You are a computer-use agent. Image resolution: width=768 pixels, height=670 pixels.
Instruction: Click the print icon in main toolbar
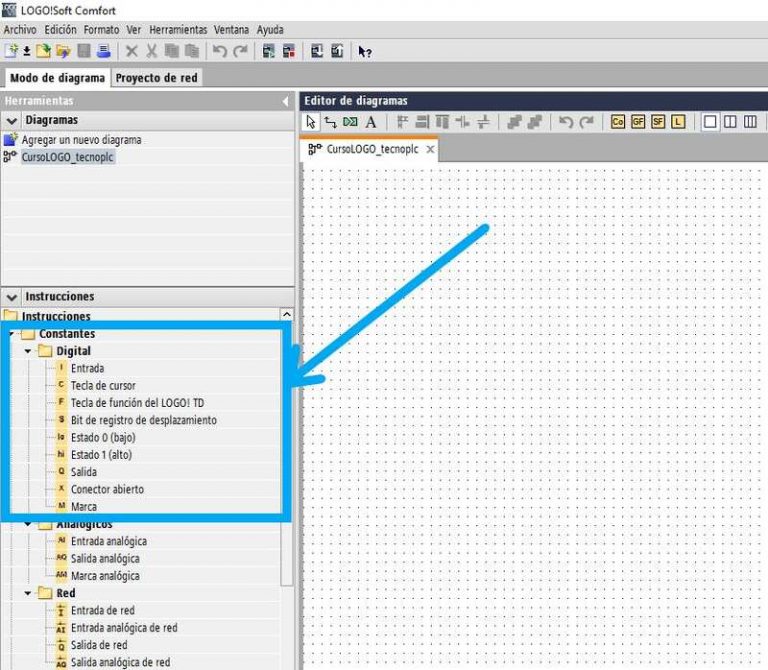point(103,51)
